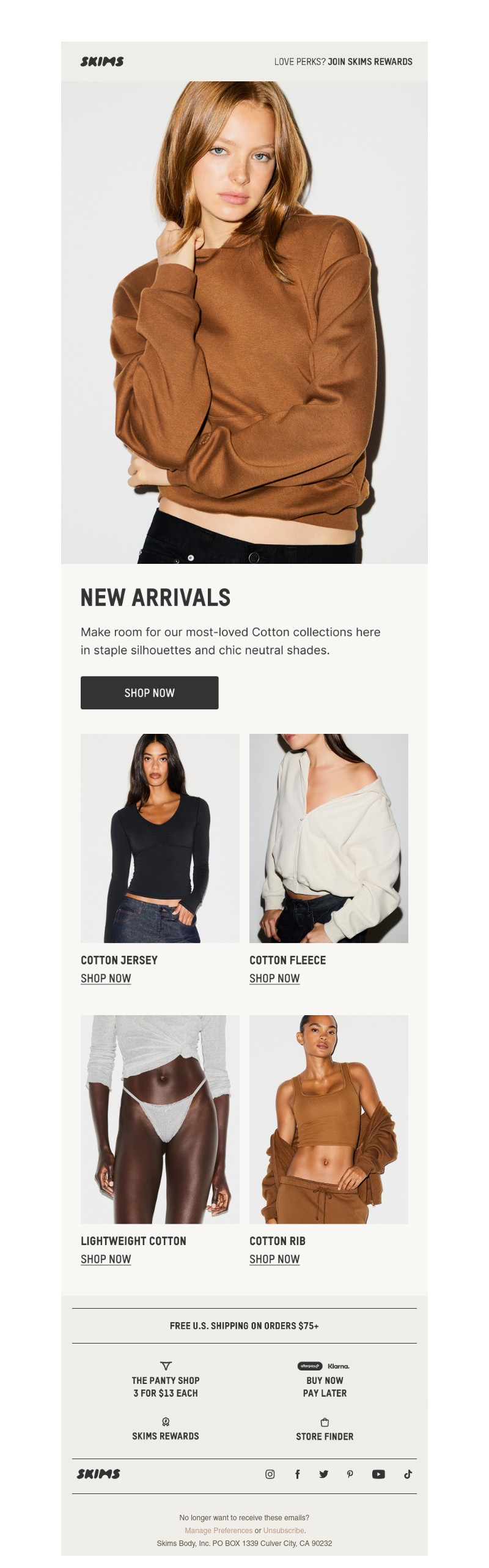The height and width of the screenshot is (1568, 489).
Task: Click the Unsubscribe link
Action: click(x=284, y=1530)
